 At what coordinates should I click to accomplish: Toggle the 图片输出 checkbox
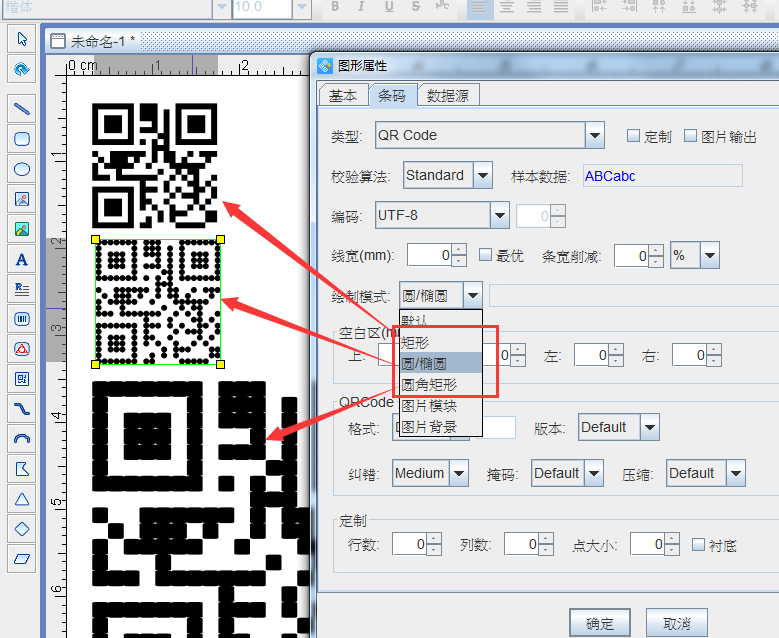point(690,136)
